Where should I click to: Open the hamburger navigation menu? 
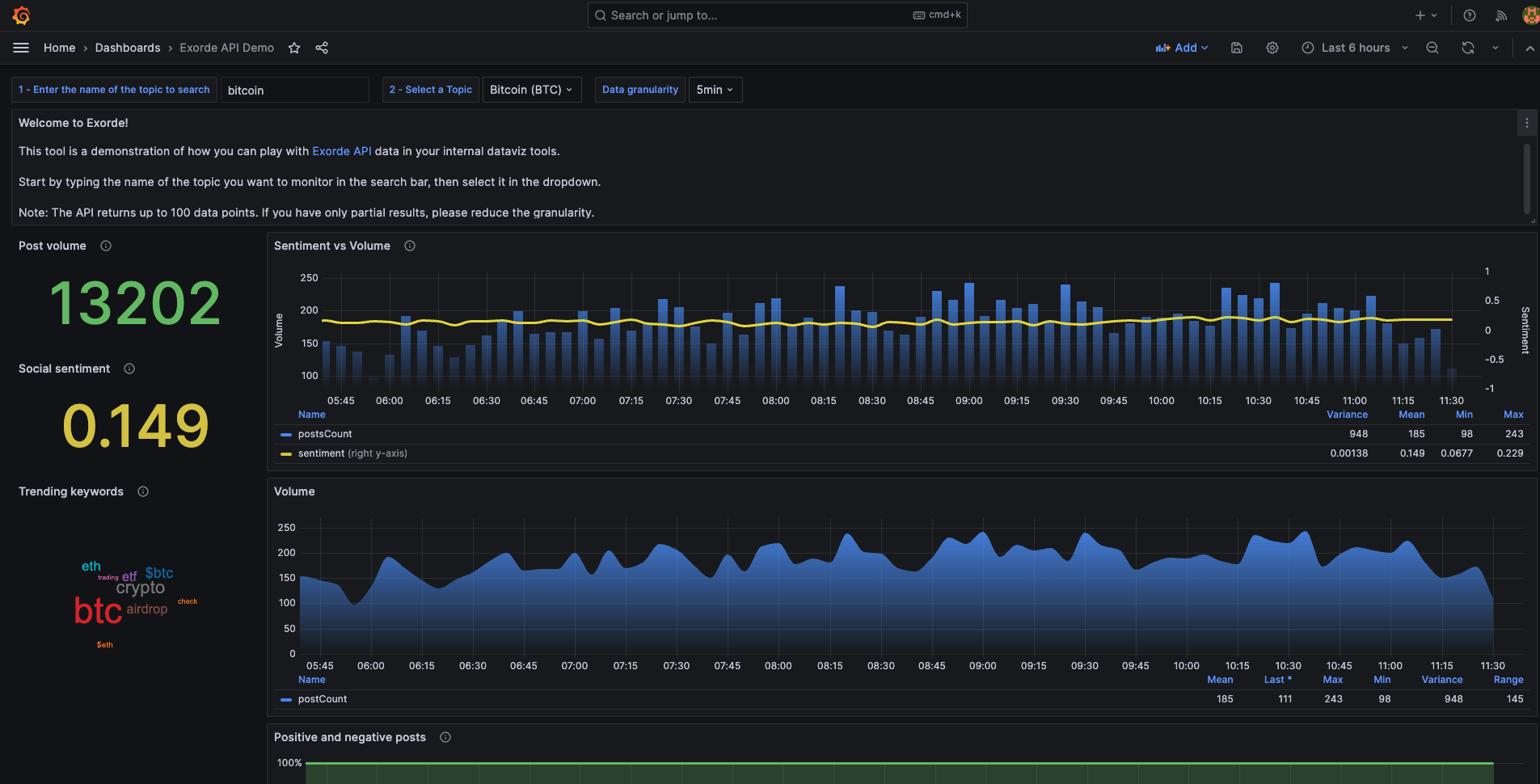pyautogui.click(x=21, y=48)
